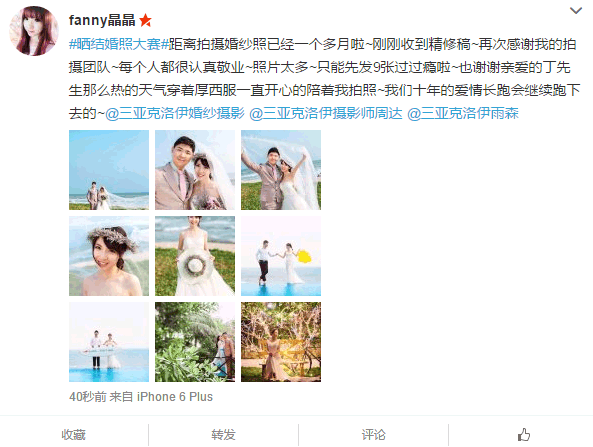This screenshot has height=447, width=593.
Task: Click the 评论 (comment) button
Action: (374, 435)
